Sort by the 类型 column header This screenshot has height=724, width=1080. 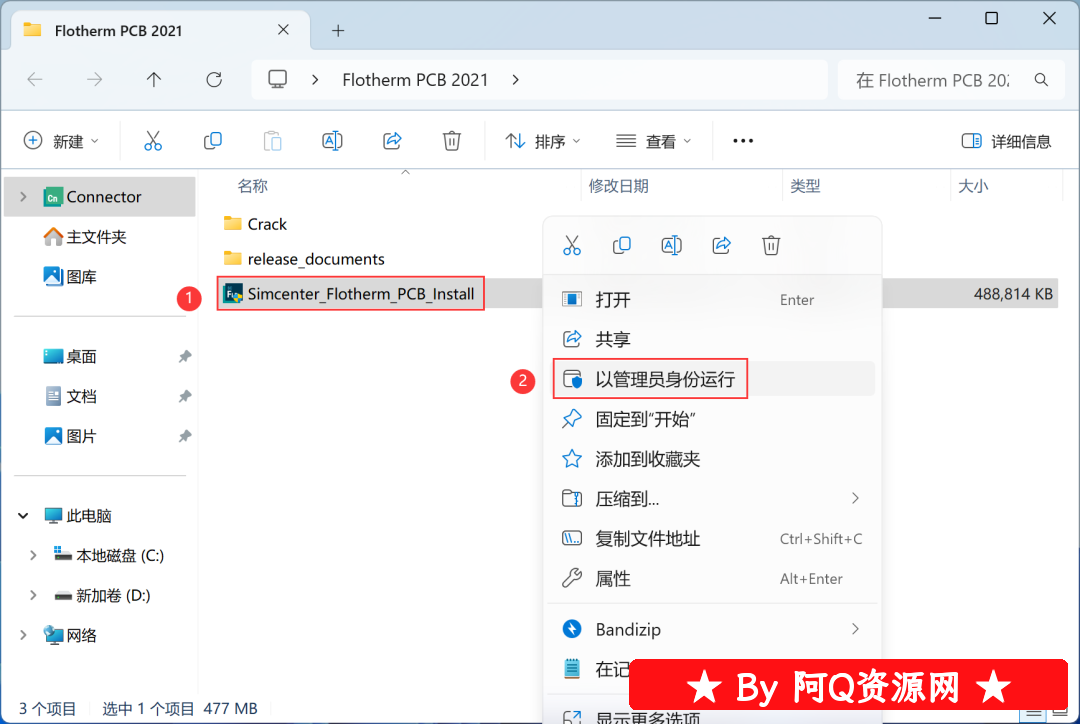(805, 186)
